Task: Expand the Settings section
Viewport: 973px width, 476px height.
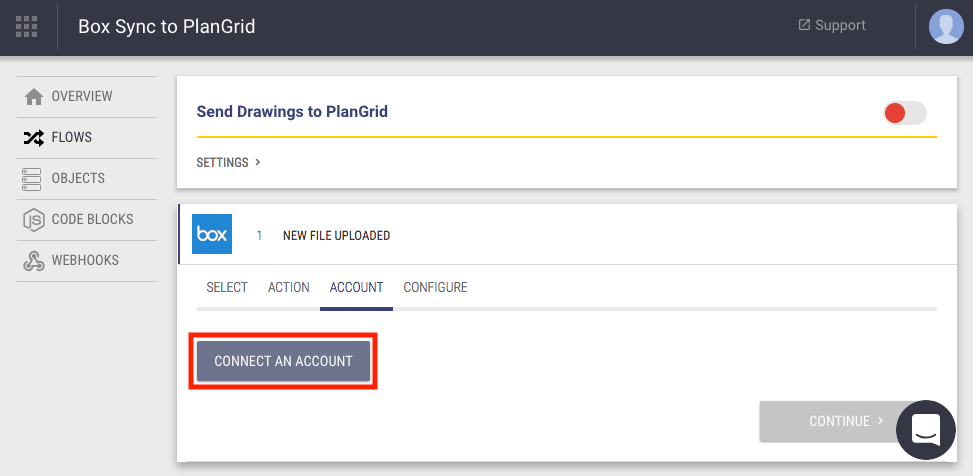Action: click(228, 162)
